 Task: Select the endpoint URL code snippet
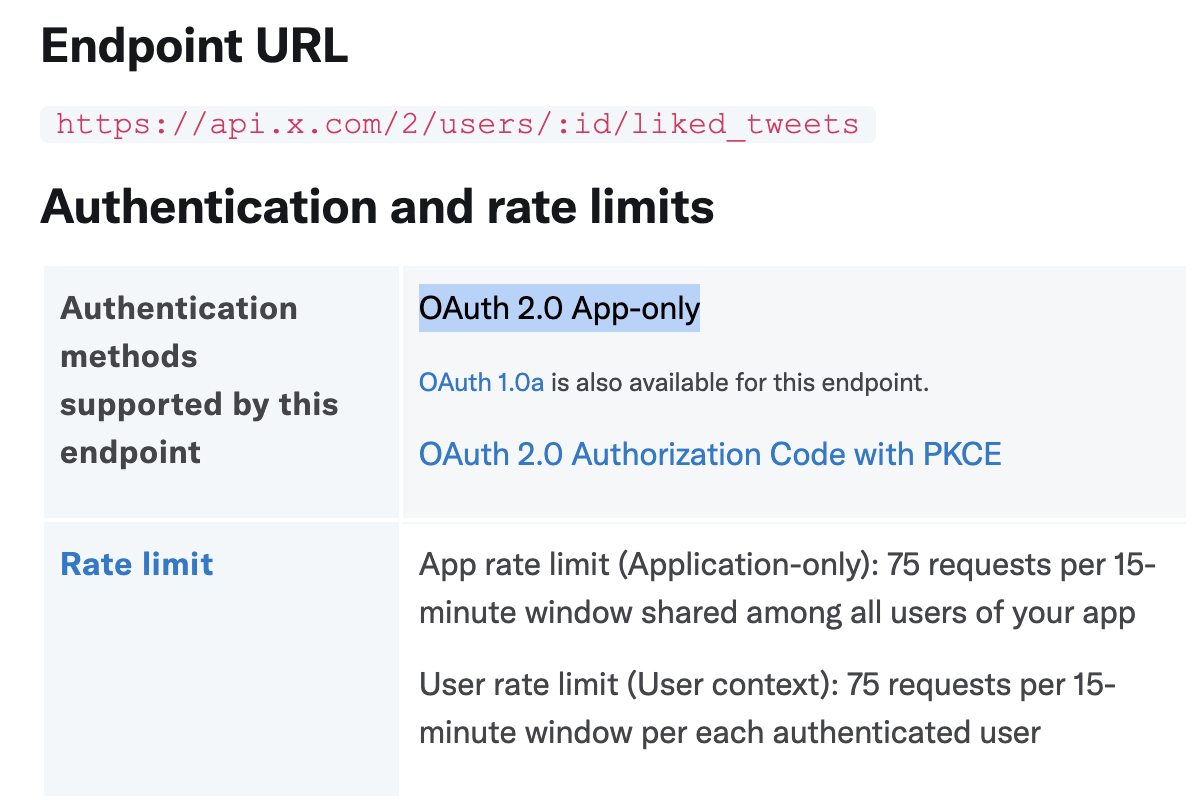[456, 124]
